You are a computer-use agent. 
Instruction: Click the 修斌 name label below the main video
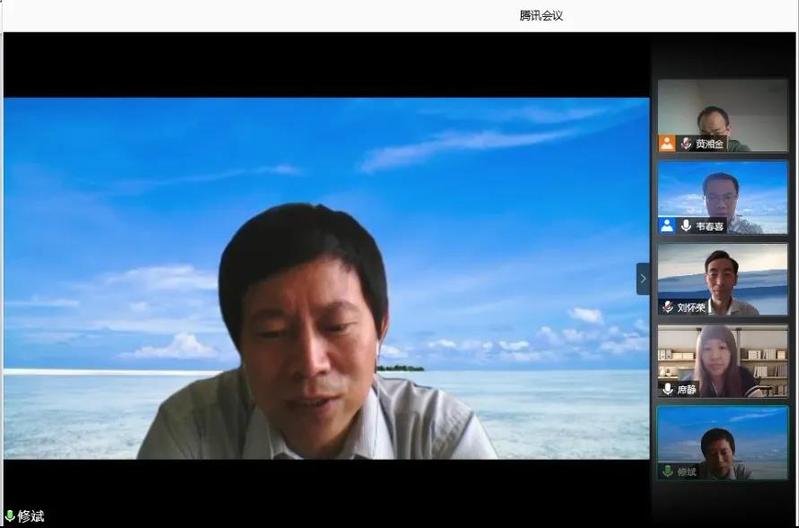point(31,516)
